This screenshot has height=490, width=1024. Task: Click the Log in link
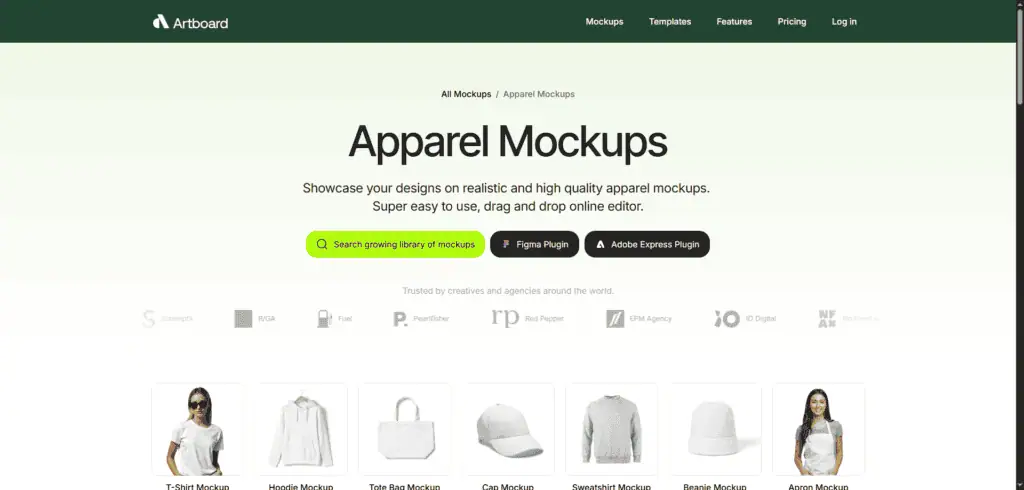[x=844, y=22]
